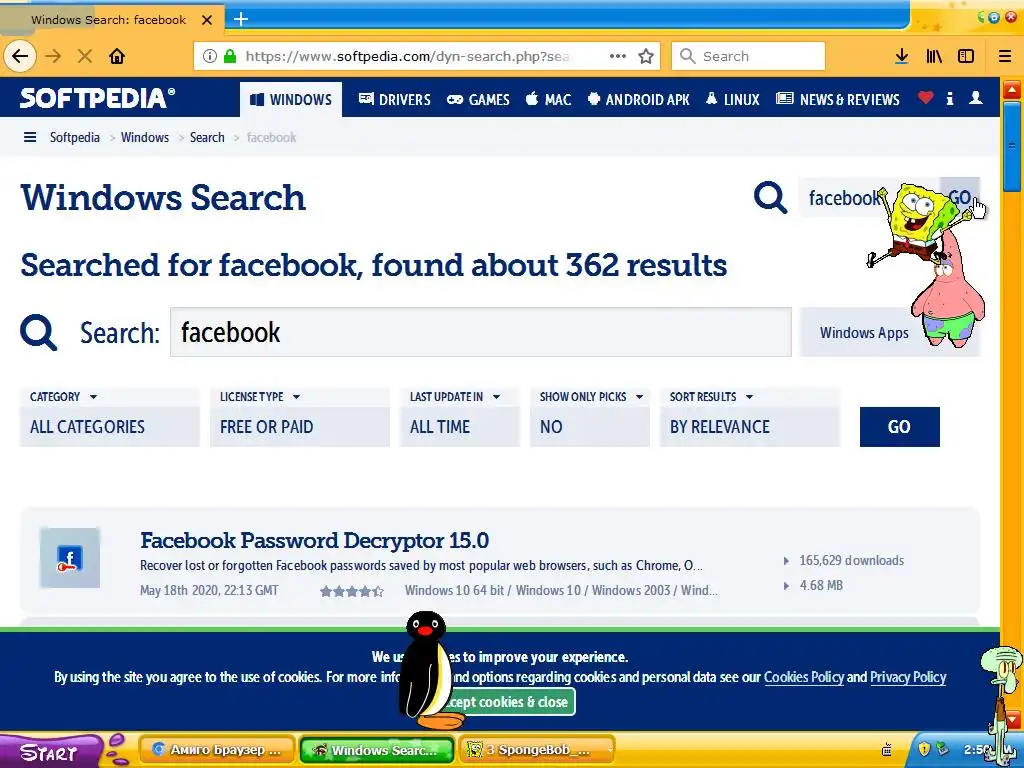Viewport: 1024px width, 768px height.
Task: Close the Windows Search: facebook tab
Action: [207, 20]
